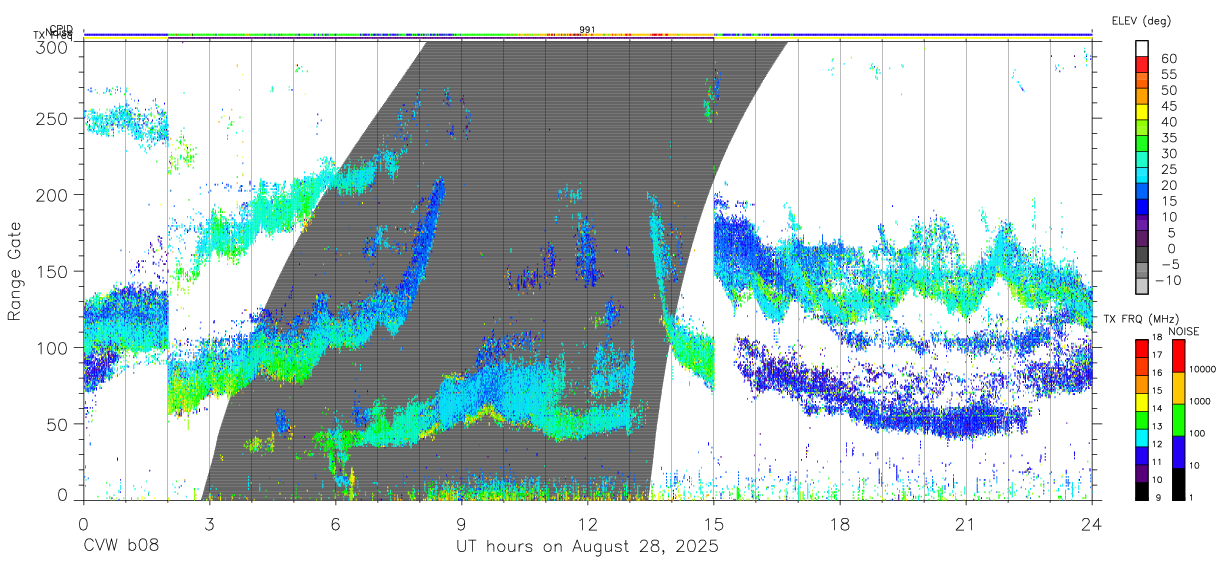The height and width of the screenshot is (567, 1228).
Task: Click the "ELEV (deg)" color bar title
Action: point(1141,21)
